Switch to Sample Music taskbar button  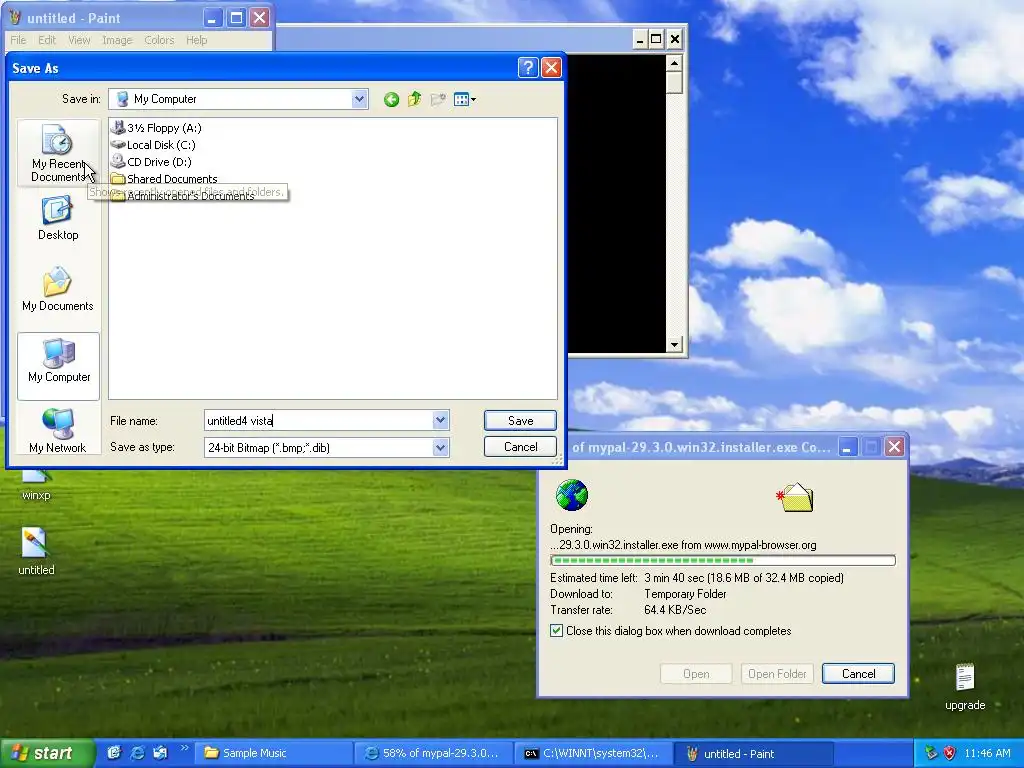tap(274, 753)
